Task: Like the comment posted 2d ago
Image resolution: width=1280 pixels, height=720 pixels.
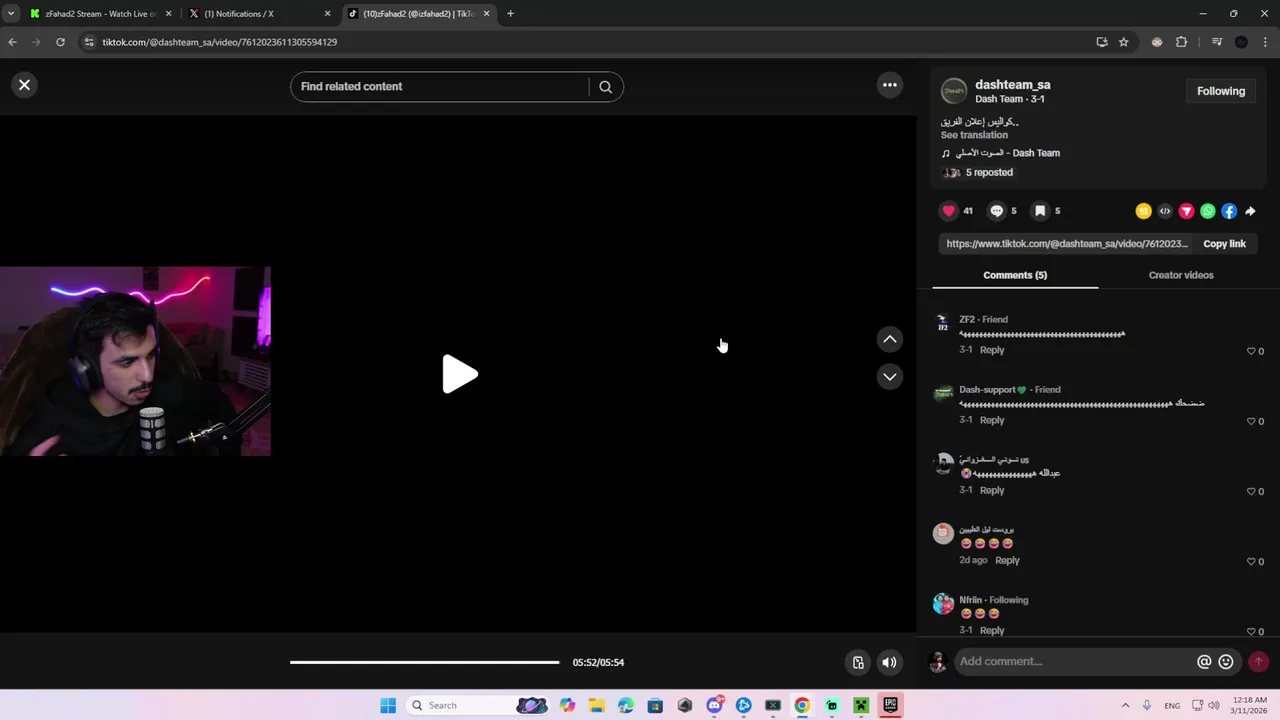Action: click(1251, 561)
